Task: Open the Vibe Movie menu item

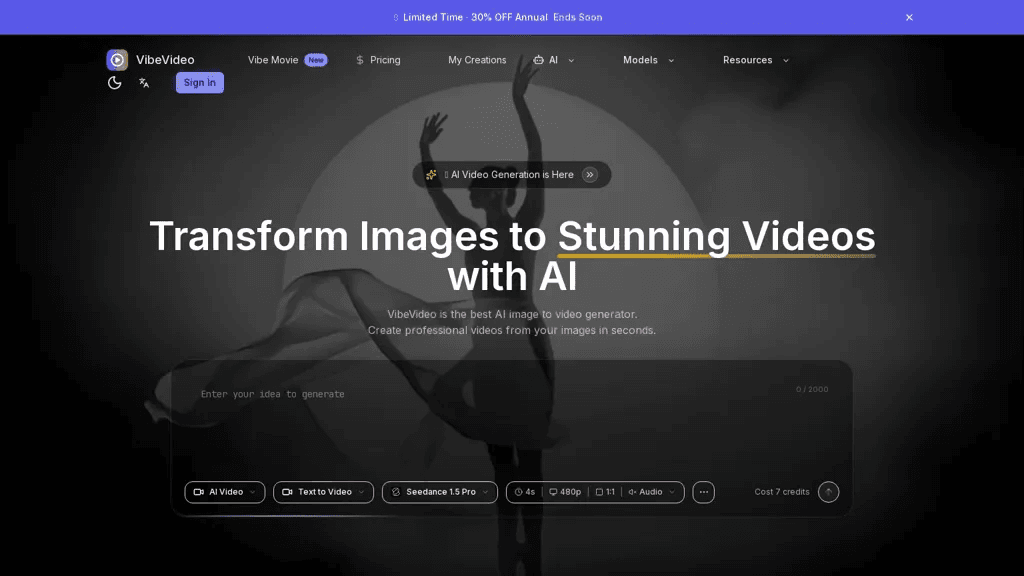Action: tap(273, 60)
